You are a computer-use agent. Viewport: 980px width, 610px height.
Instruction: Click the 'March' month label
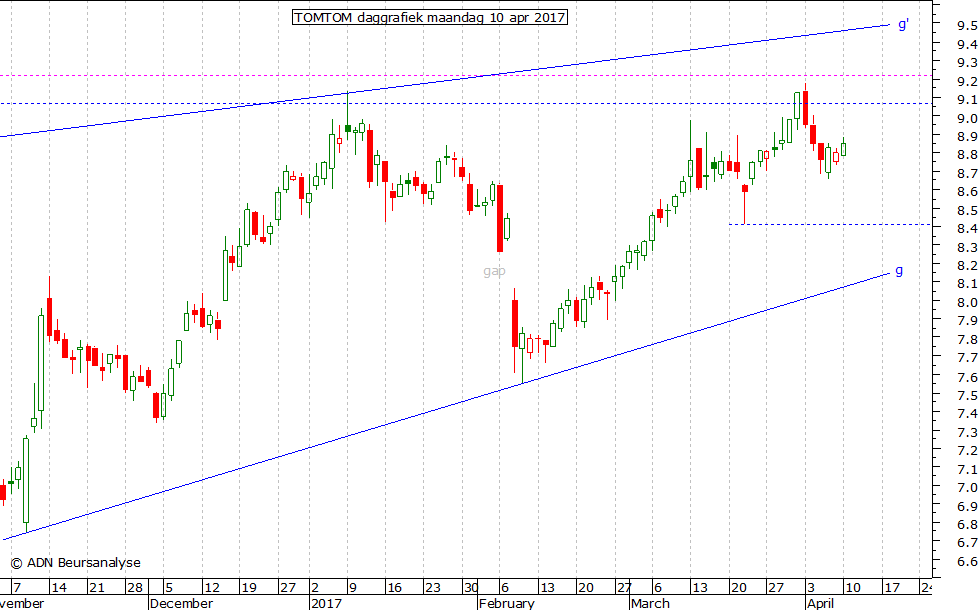650,603
